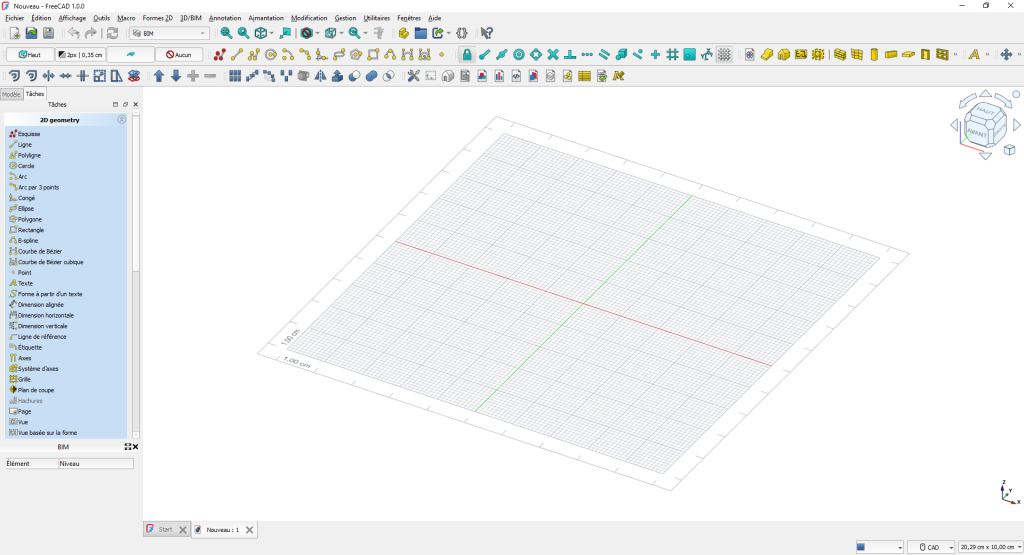Switch to the Modèle tab

pos(11,94)
